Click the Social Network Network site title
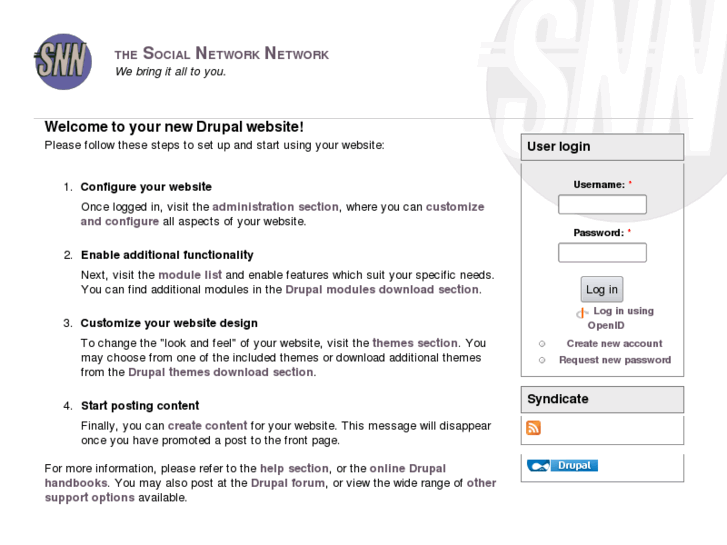Screen dimensions: 727x545 (x=221, y=54)
